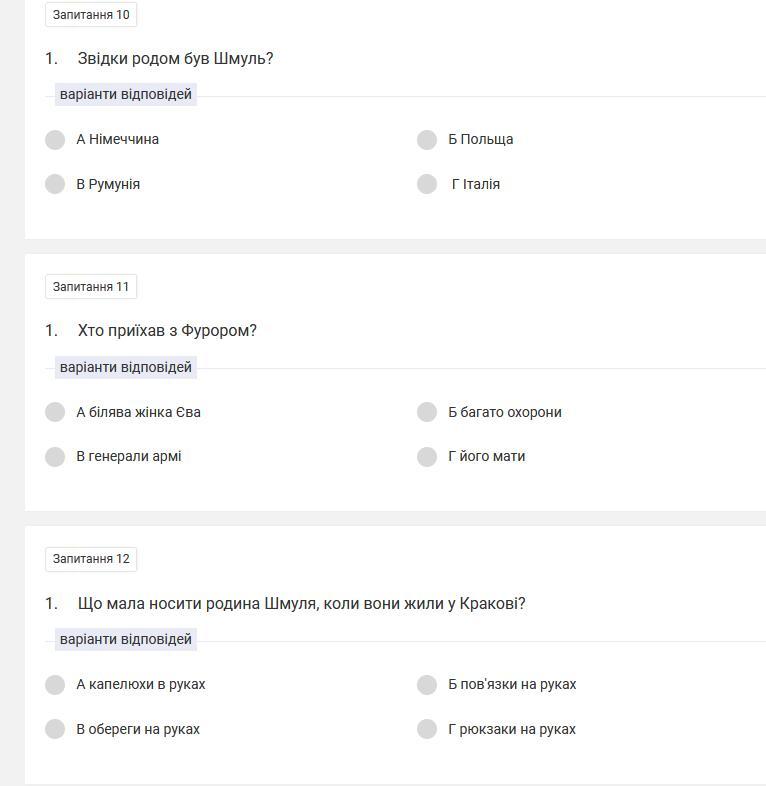Select Б багато охорони answer

pyautogui.click(x=427, y=412)
